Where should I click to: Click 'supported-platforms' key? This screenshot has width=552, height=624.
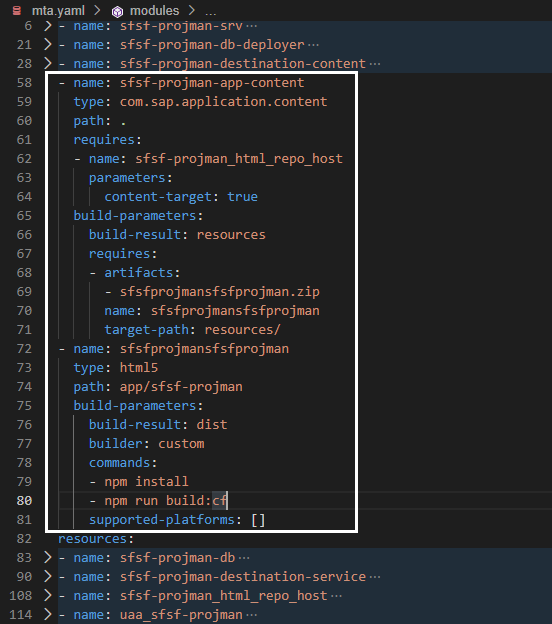(x=162, y=520)
